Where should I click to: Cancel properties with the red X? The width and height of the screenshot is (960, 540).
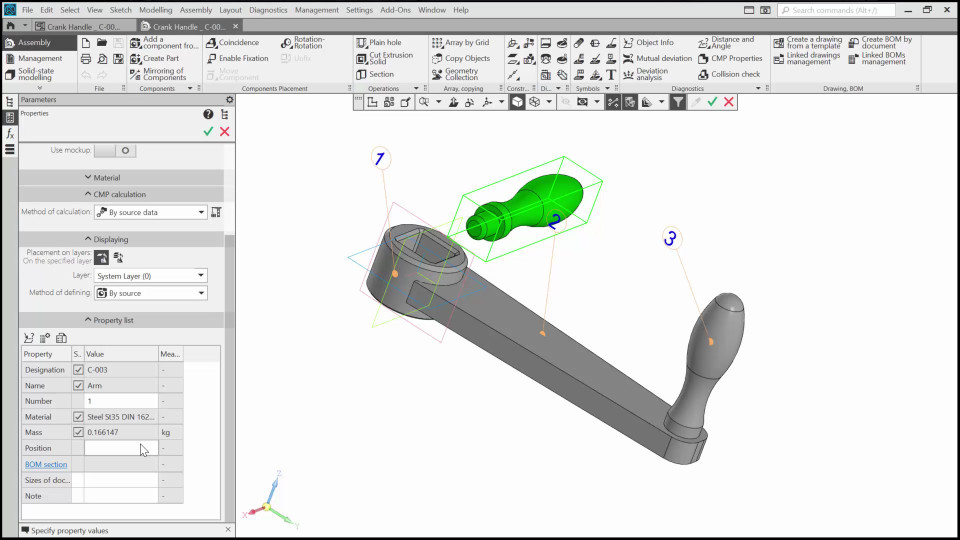[224, 131]
